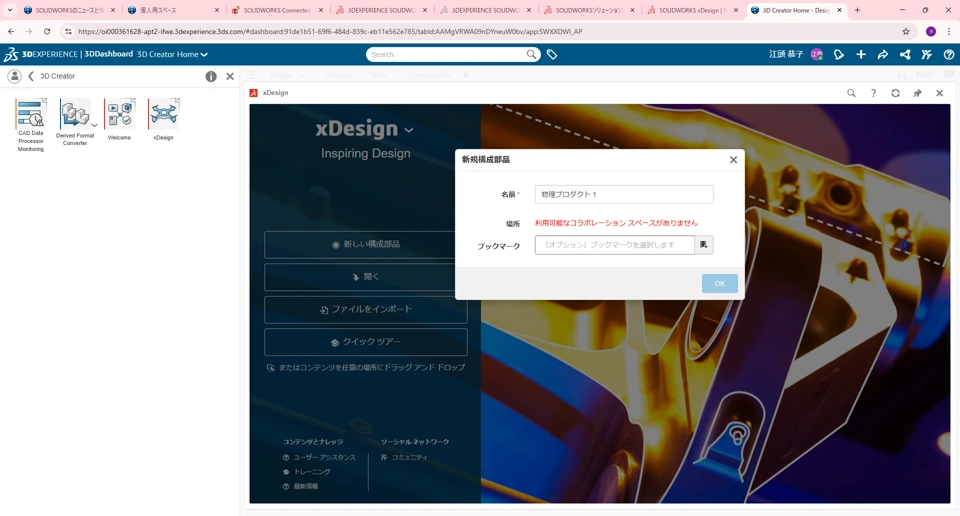960x516 pixels.
Task: Click the ファイルをインポート button
Action: point(366,310)
